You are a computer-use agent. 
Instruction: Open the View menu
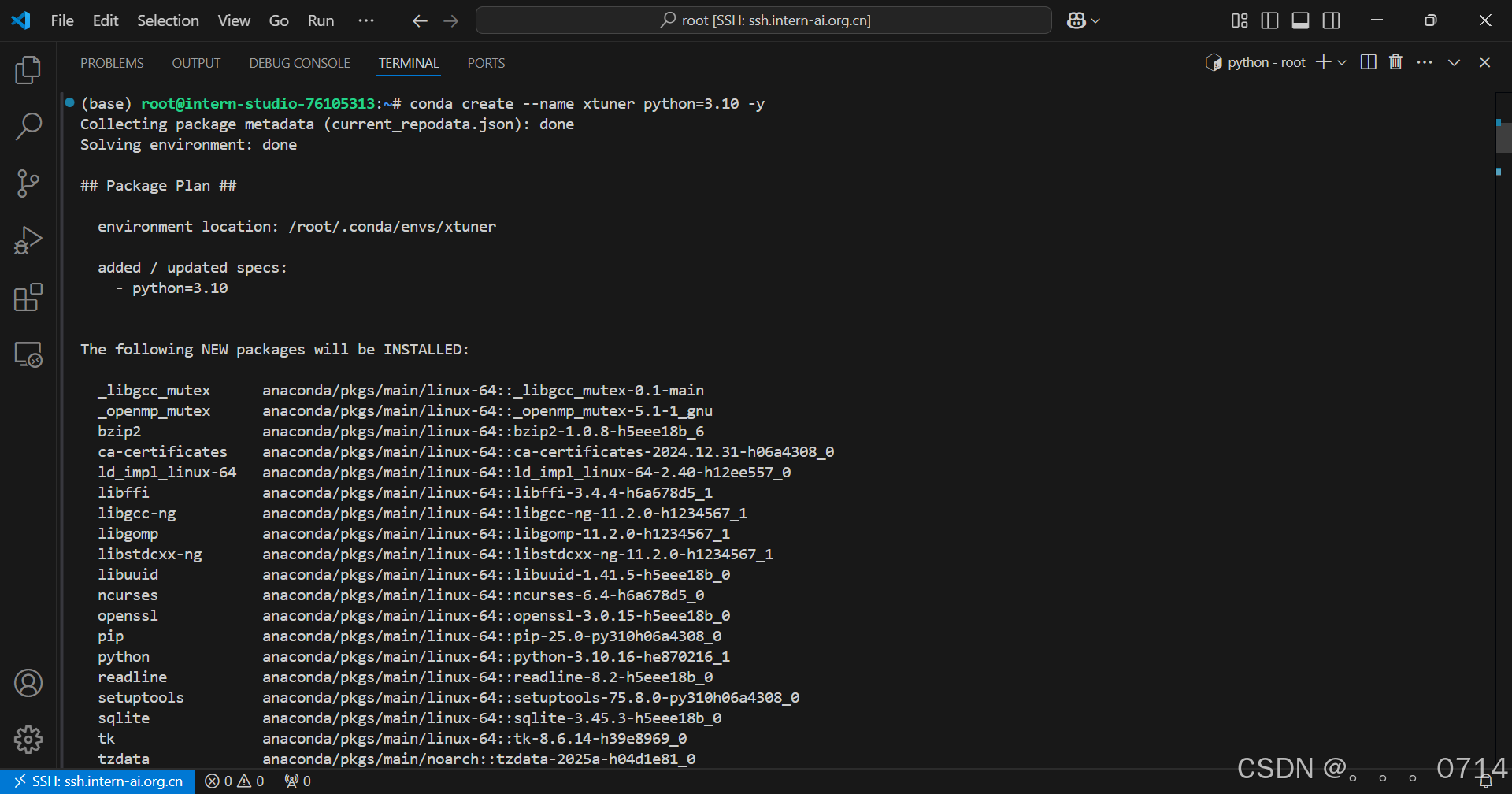pos(234,21)
